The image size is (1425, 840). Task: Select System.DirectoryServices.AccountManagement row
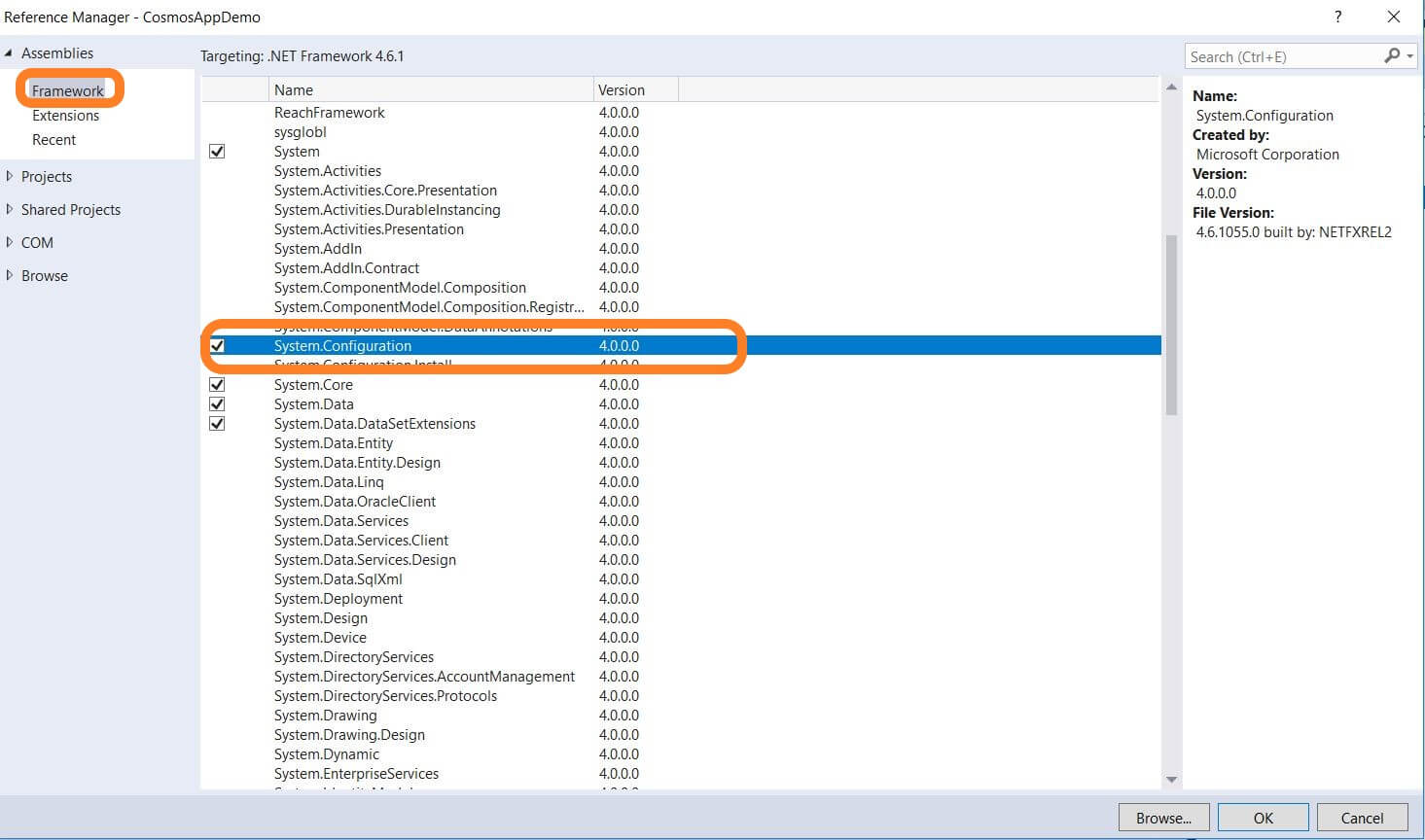pyautogui.click(x=681, y=677)
